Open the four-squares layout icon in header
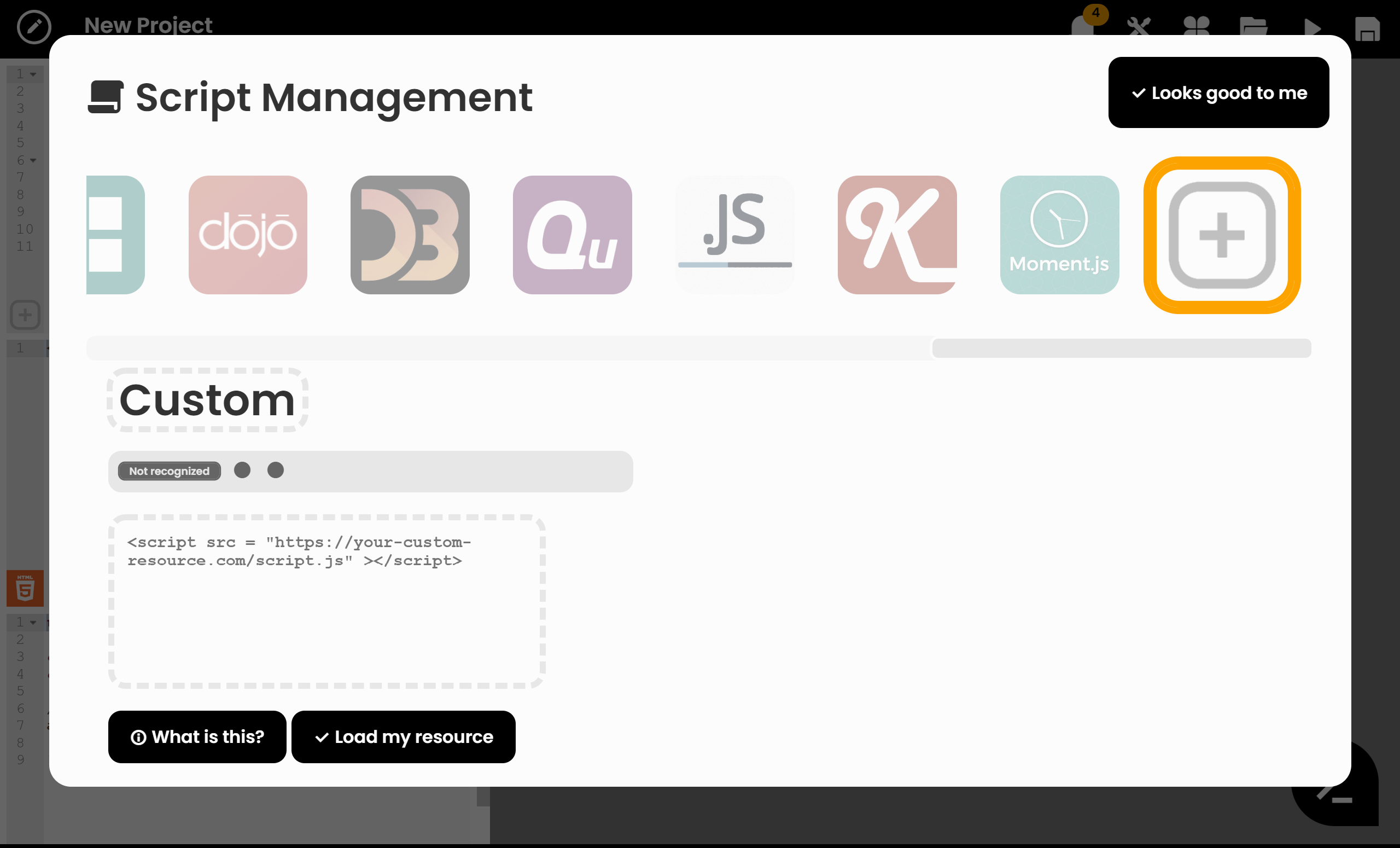Image resolution: width=1400 pixels, height=848 pixels. 1197,27
